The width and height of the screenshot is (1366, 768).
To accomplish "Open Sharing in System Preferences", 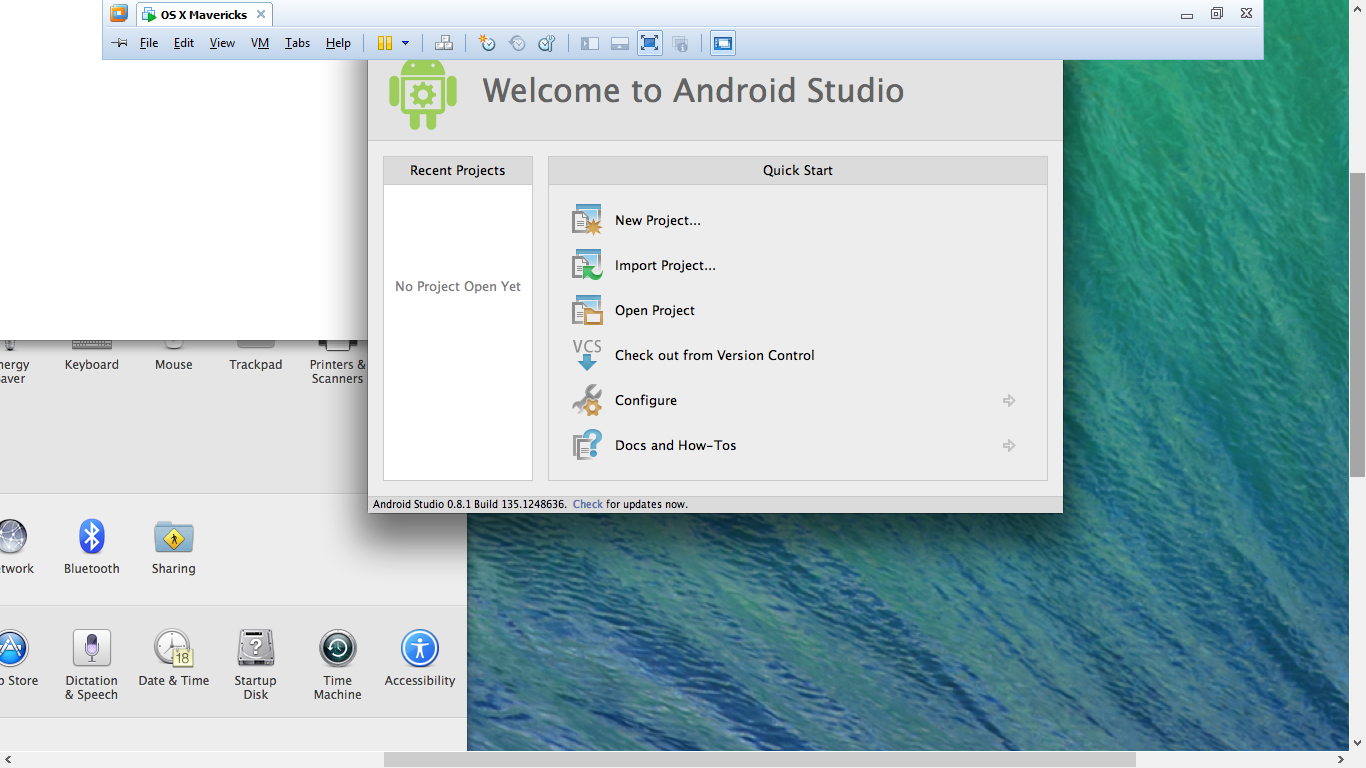I will tap(174, 547).
